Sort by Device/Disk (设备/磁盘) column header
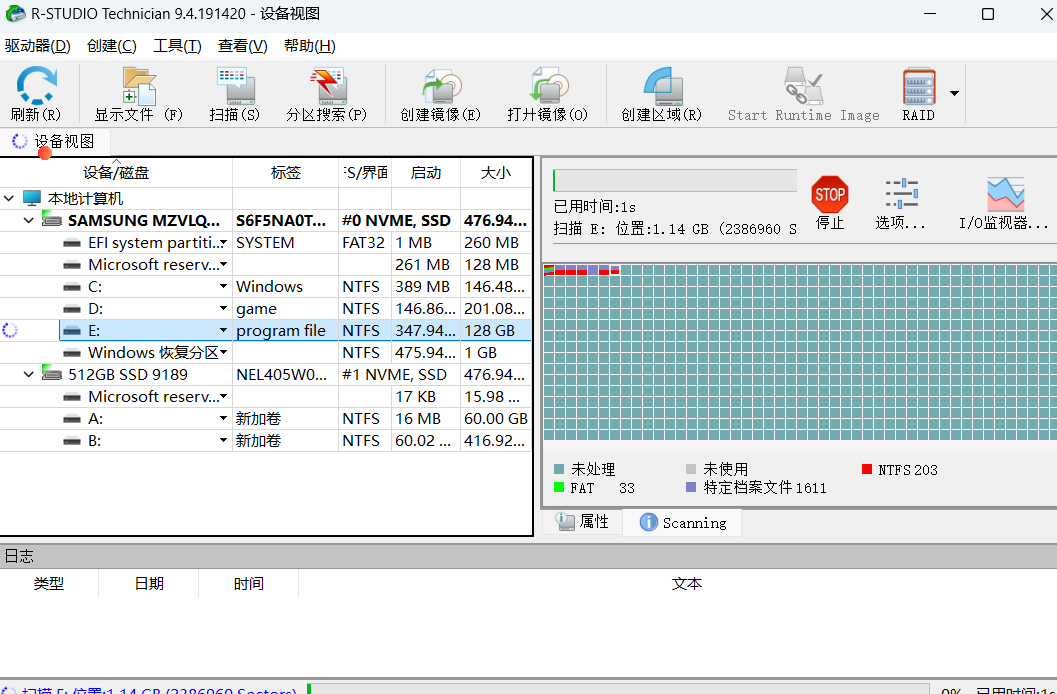The height and width of the screenshot is (694, 1057). (116, 172)
